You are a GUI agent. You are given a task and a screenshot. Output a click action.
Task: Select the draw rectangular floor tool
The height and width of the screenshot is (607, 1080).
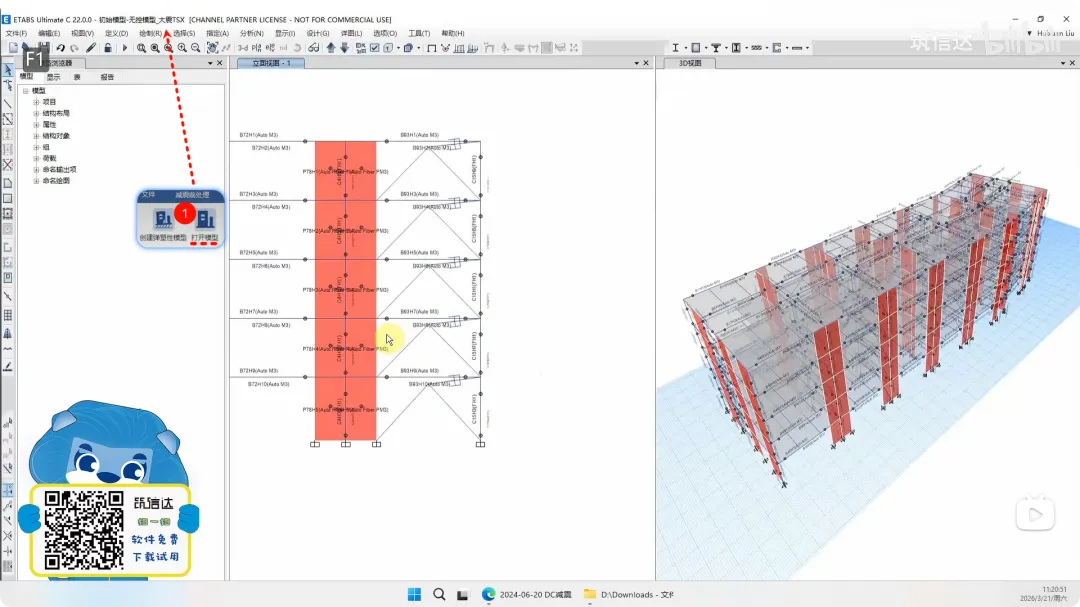pos(8,198)
